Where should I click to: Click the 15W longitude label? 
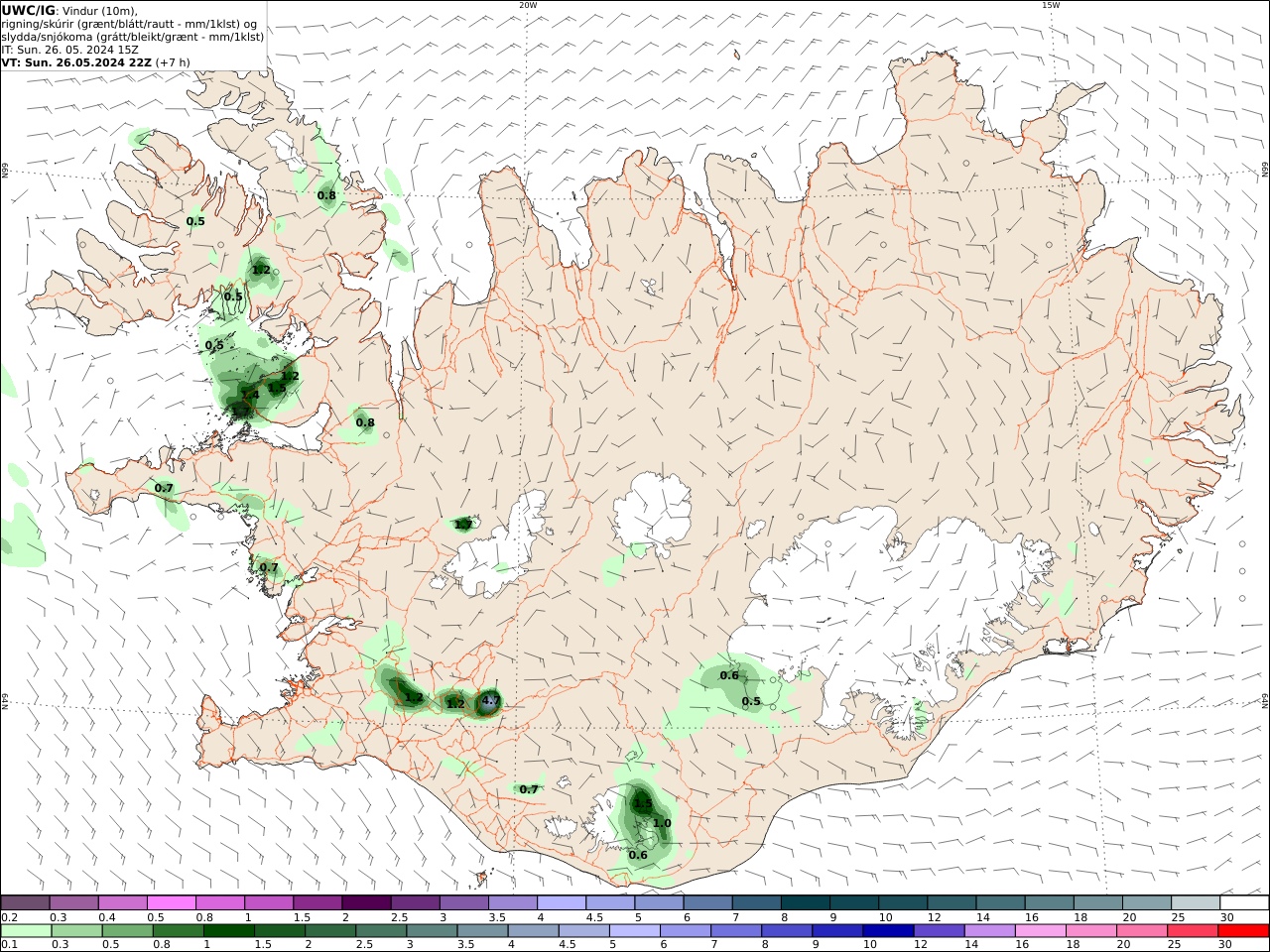point(1050,5)
